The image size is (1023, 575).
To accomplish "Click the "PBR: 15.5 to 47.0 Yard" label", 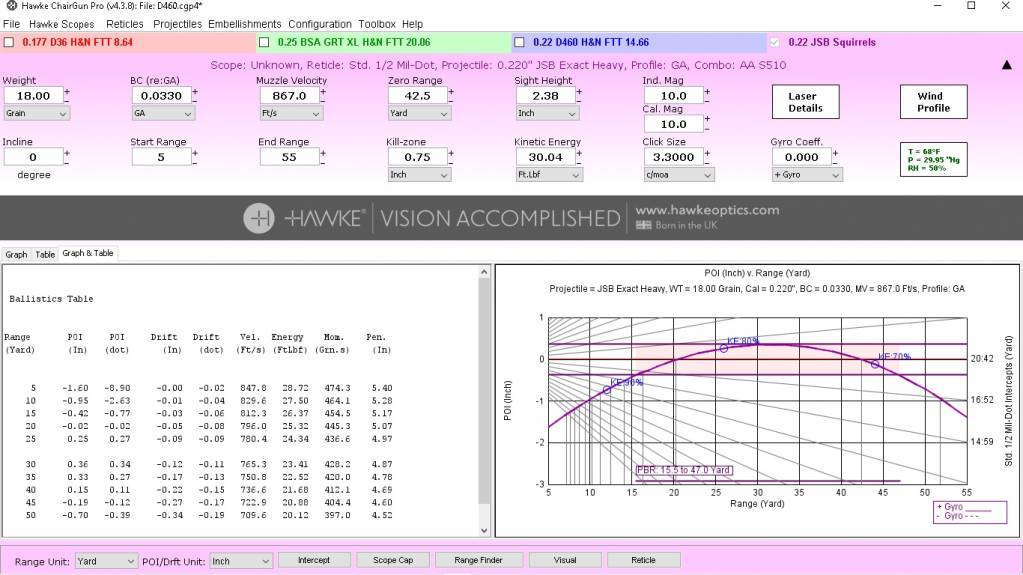I will [x=684, y=470].
